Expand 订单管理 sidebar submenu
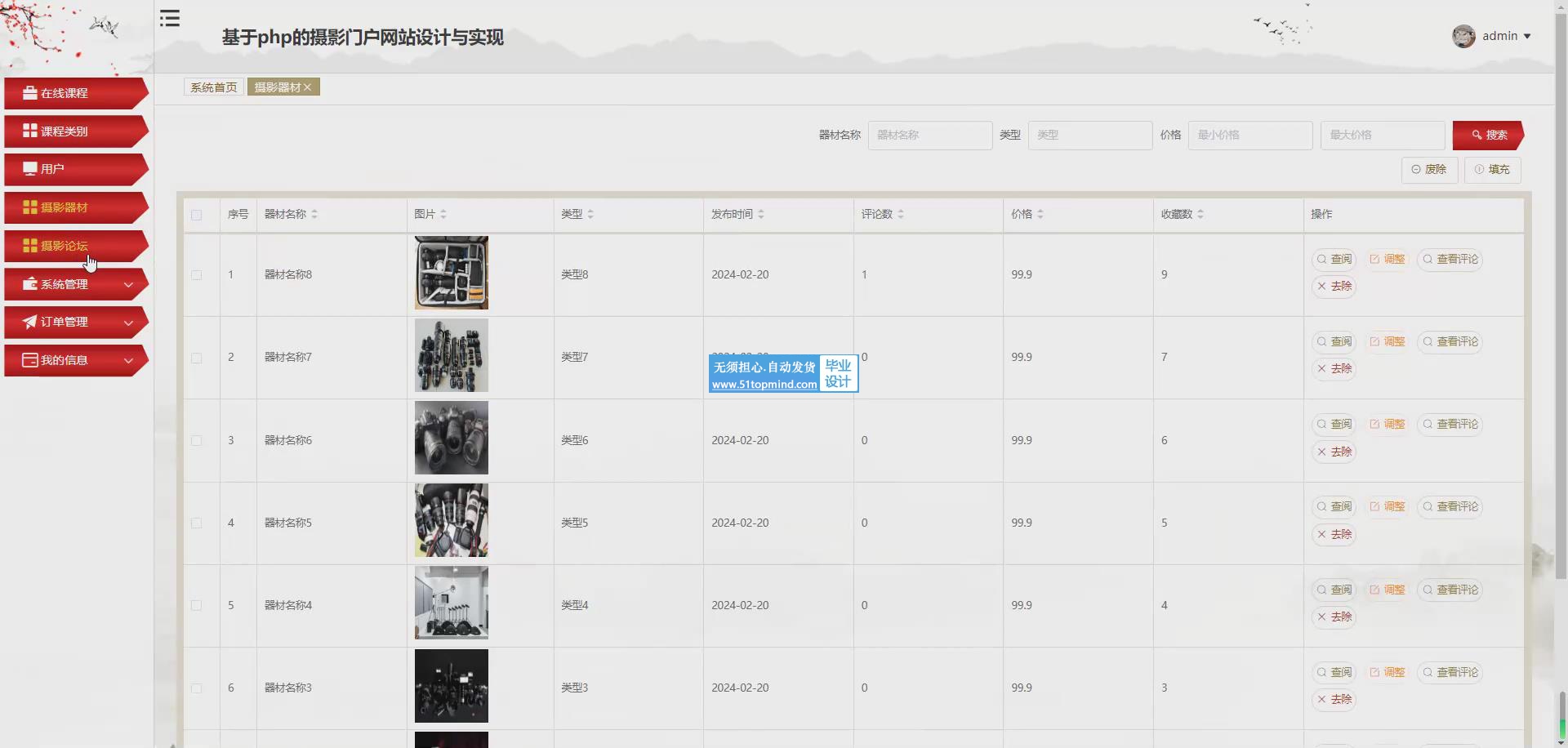The width and height of the screenshot is (1568, 748). pyautogui.click(x=76, y=322)
